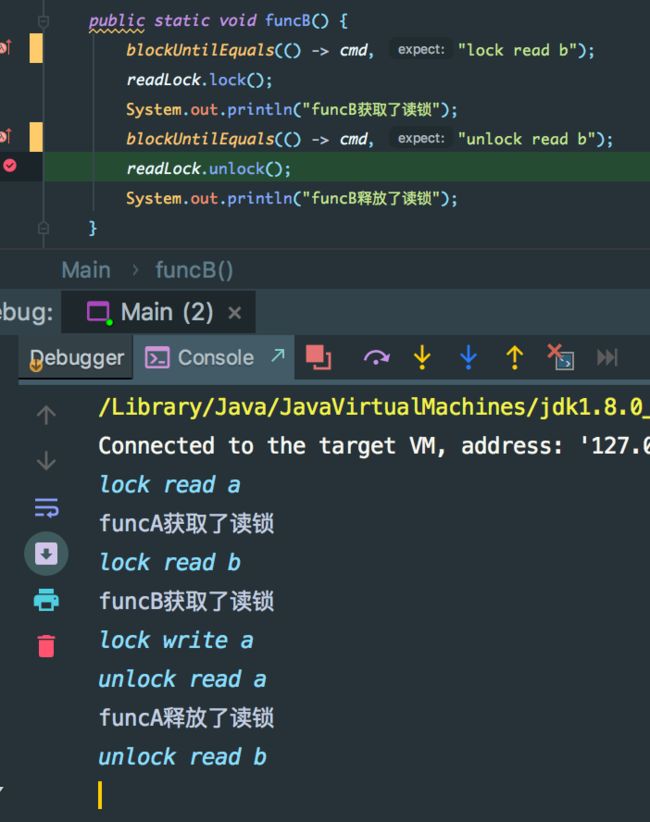
Task: Click println "funcB释放了读锁" code line
Action: click(x=291, y=199)
